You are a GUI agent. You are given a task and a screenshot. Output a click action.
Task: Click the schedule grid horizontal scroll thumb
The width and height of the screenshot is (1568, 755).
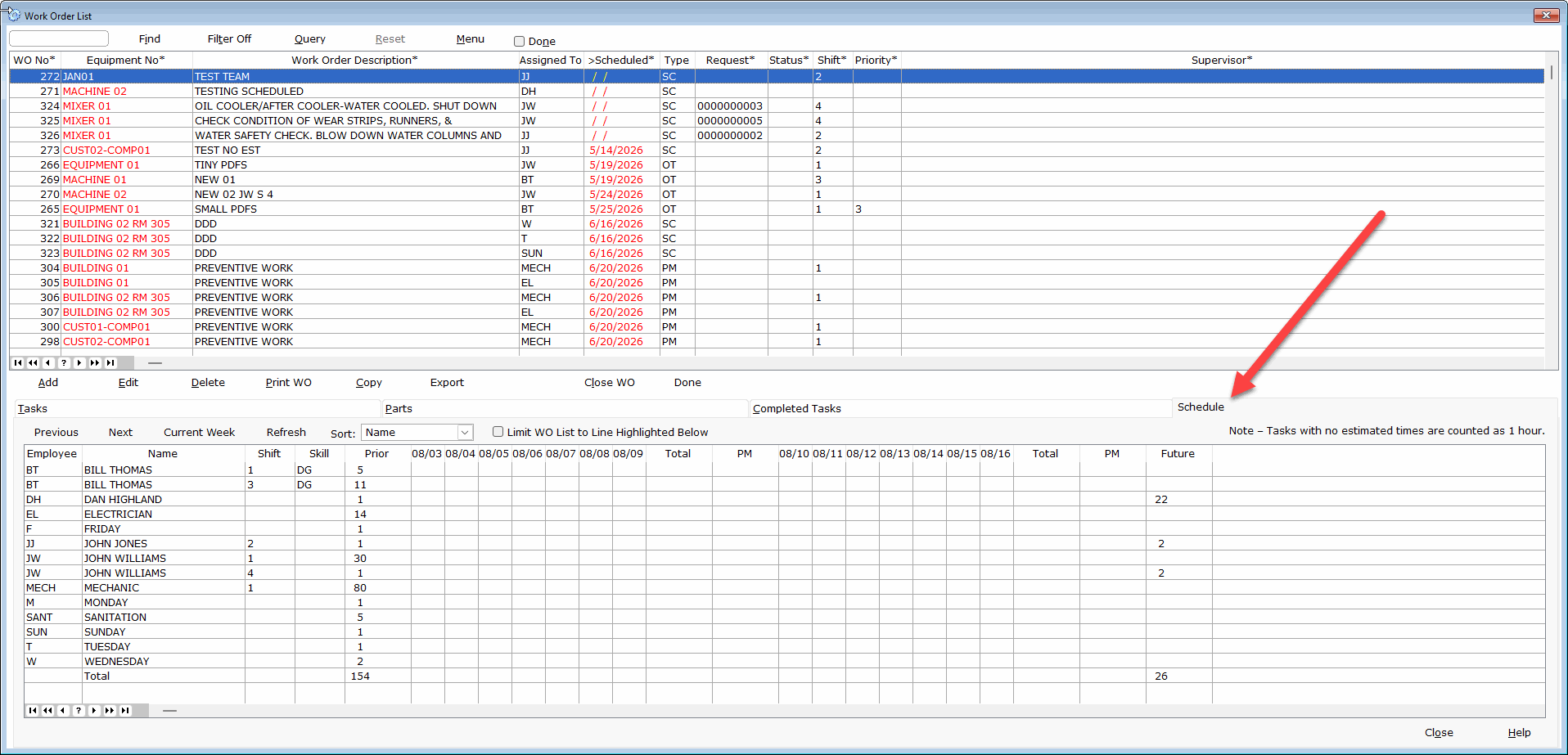pos(169,710)
